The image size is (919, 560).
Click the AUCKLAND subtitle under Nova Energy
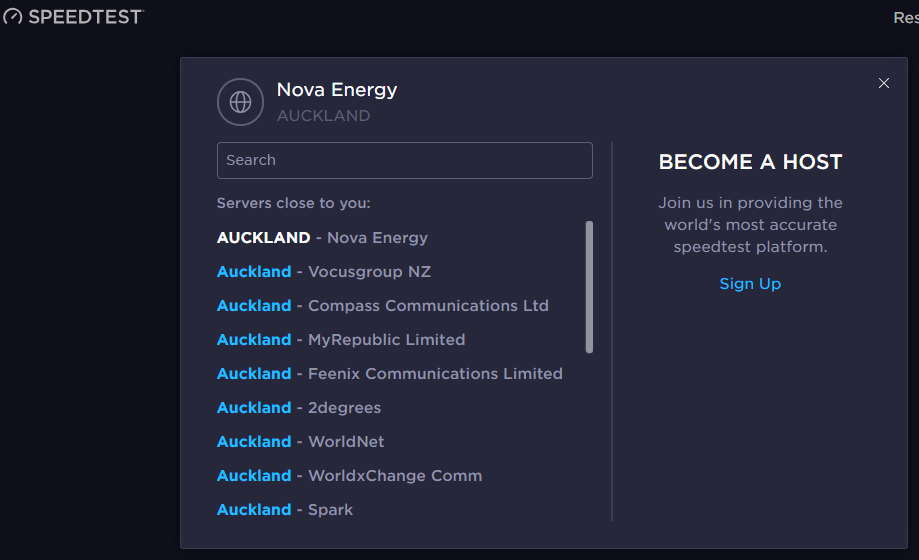(323, 116)
